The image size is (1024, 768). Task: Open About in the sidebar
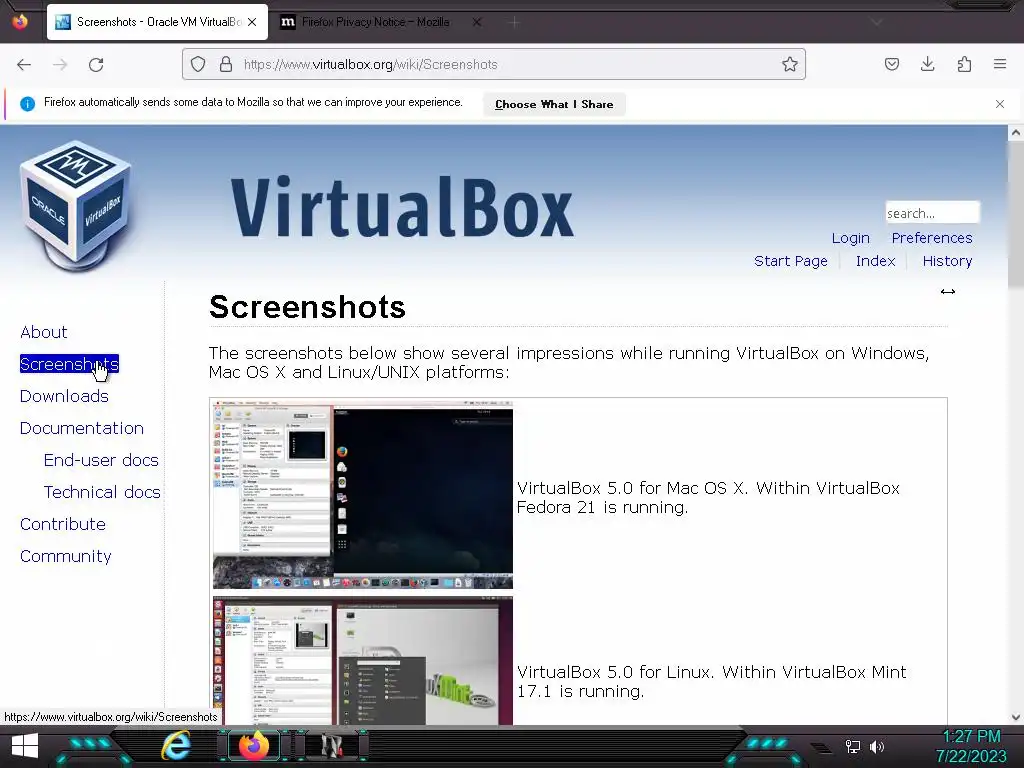click(x=44, y=332)
